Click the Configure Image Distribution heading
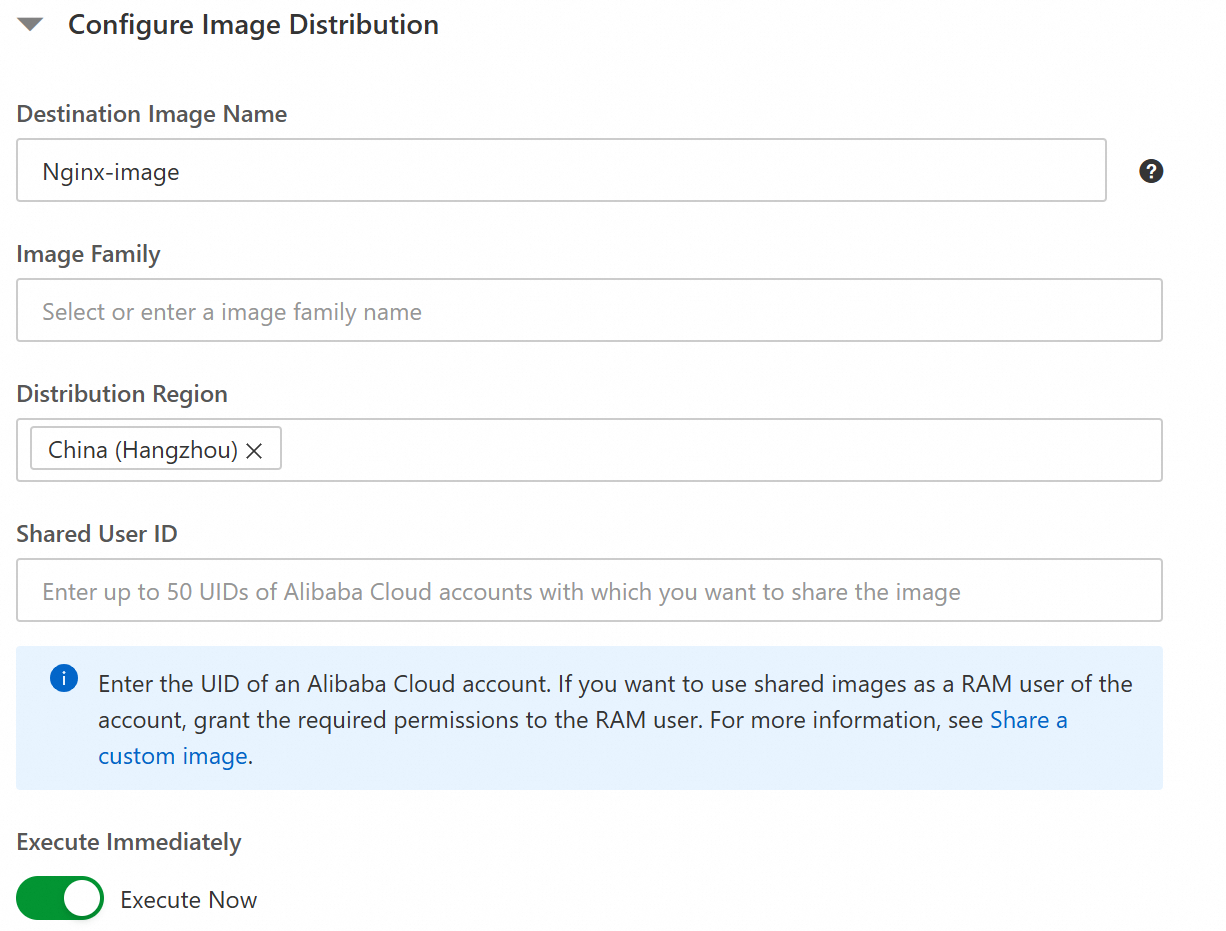Image resolution: width=1226 pixels, height=931 pixels. (253, 25)
